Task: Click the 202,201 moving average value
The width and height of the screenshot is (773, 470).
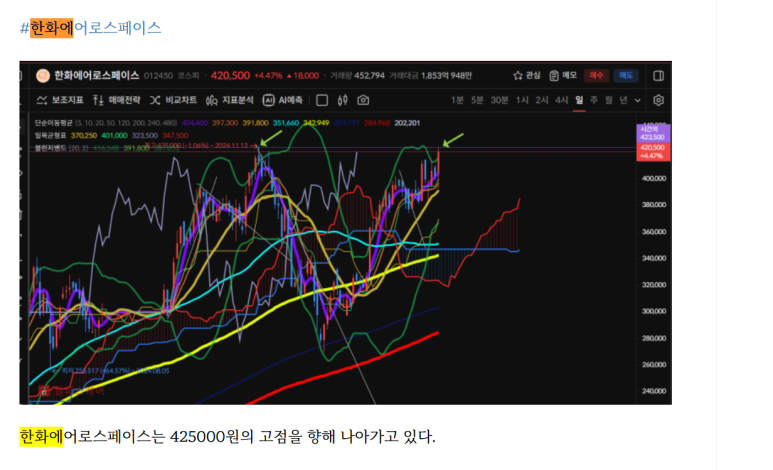Action: [407, 123]
